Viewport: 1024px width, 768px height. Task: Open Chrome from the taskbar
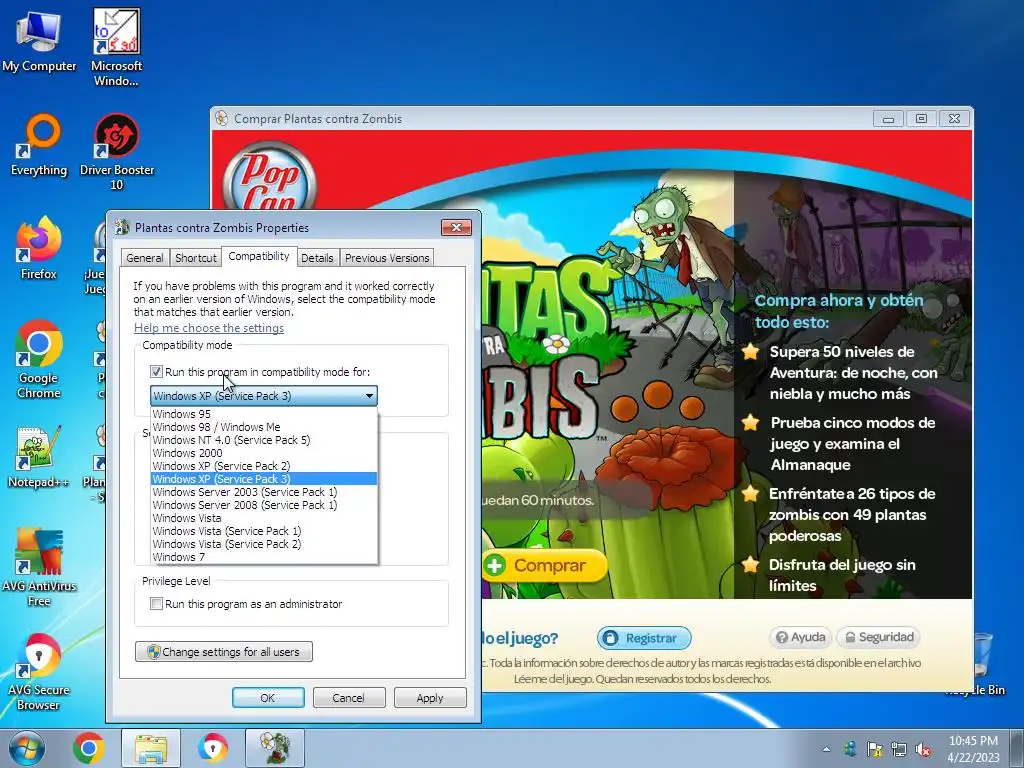pos(89,748)
